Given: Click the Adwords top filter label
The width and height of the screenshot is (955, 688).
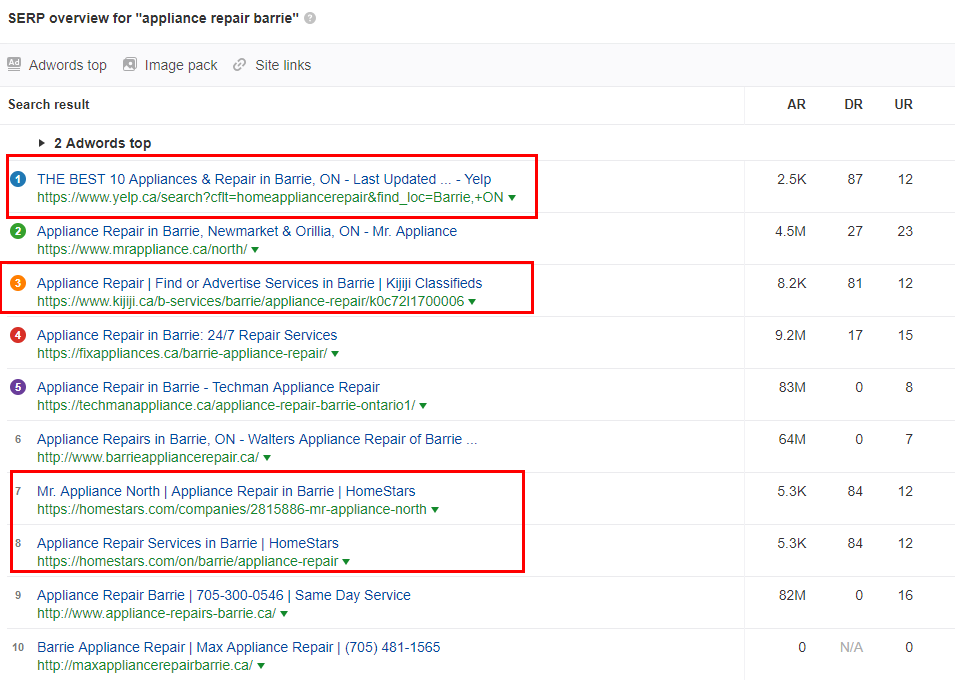Looking at the screenshot, I should click(x=68, y=65).
